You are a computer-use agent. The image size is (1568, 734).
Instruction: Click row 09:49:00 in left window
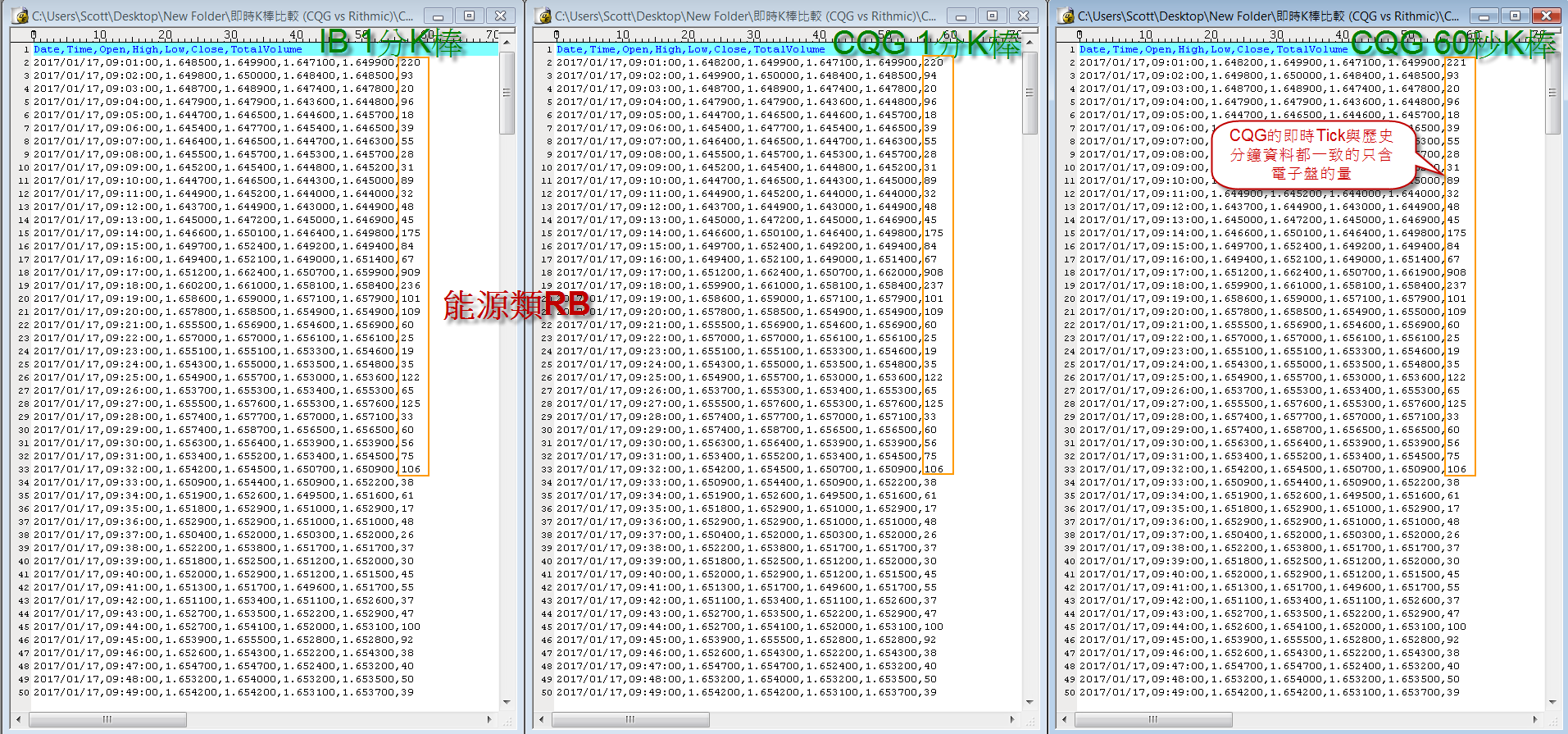tap(224, 692)
